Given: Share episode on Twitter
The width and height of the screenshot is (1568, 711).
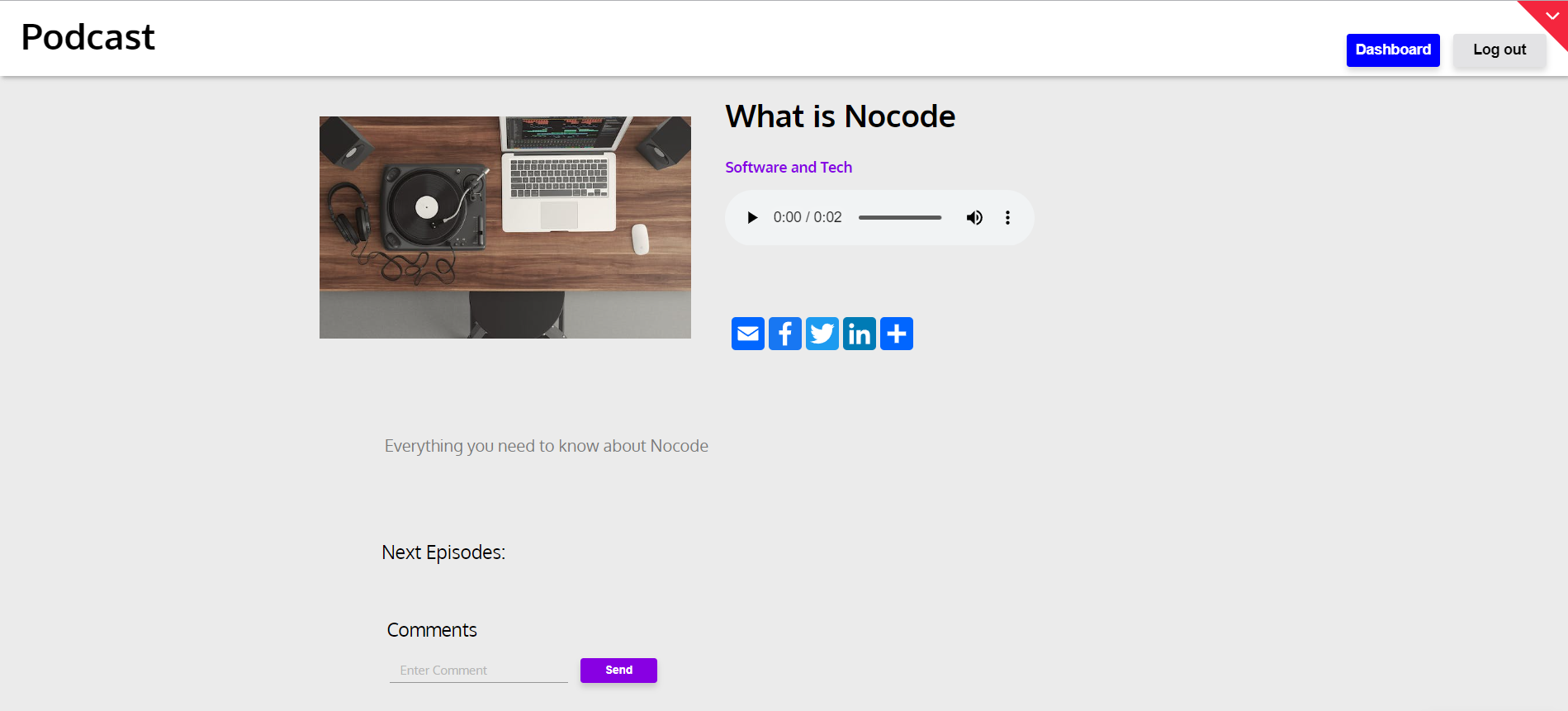Looking at the screenshot, I should point(822,334).
